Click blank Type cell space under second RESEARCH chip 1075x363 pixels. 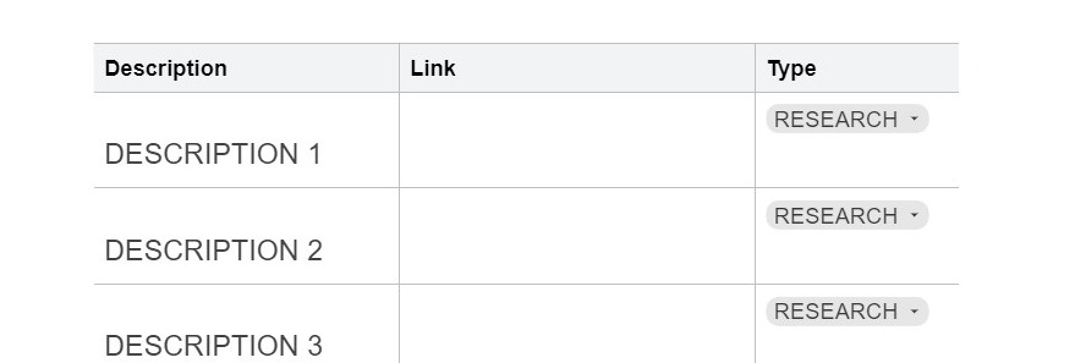857,257
